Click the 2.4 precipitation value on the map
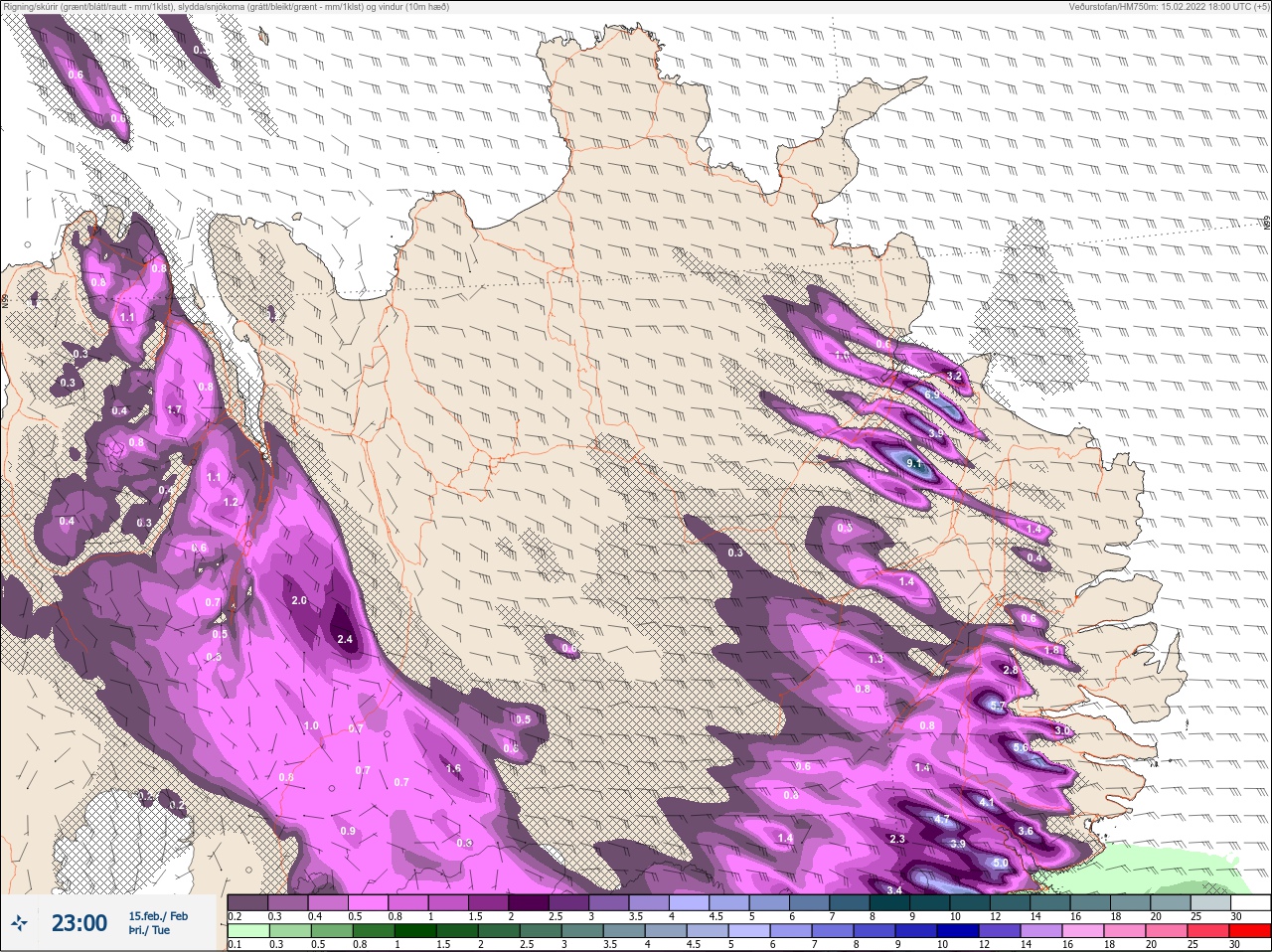Viewport: 1272px width, 952px height. point(346,639)
